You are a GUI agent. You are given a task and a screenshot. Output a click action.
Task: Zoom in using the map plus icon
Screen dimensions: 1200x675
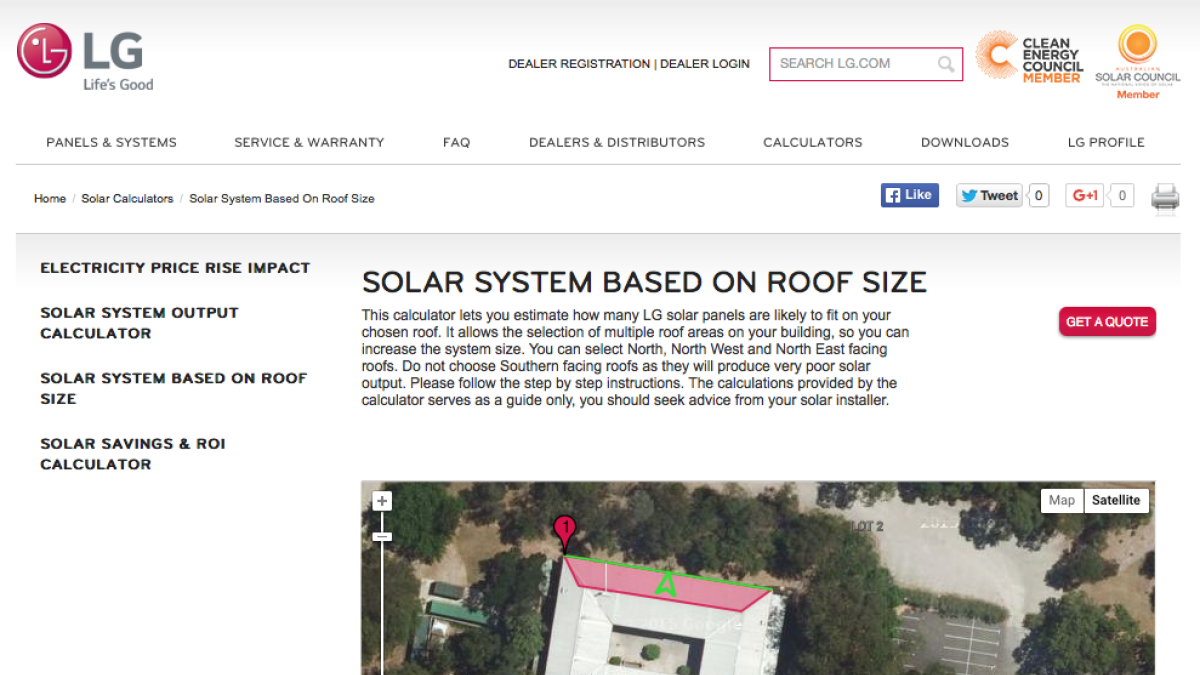(382, 499)
